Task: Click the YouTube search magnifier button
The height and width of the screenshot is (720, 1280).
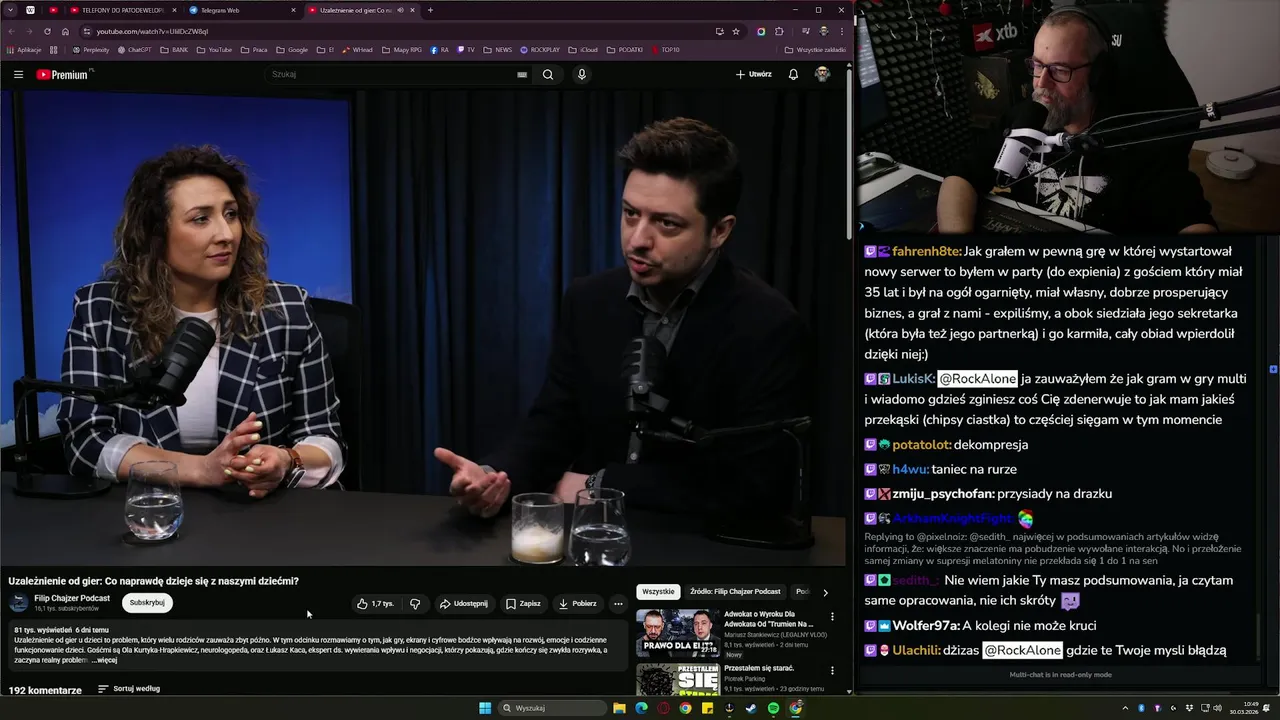Action: click(x=548, y=74)
